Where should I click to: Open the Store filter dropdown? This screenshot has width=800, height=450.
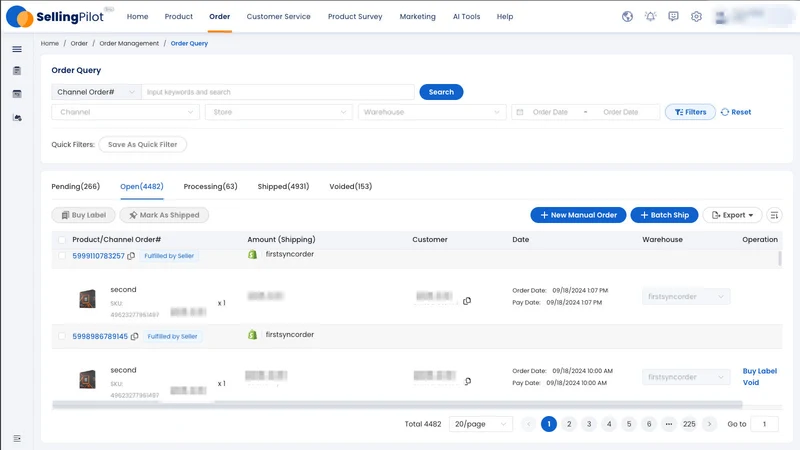click(279, 112)
